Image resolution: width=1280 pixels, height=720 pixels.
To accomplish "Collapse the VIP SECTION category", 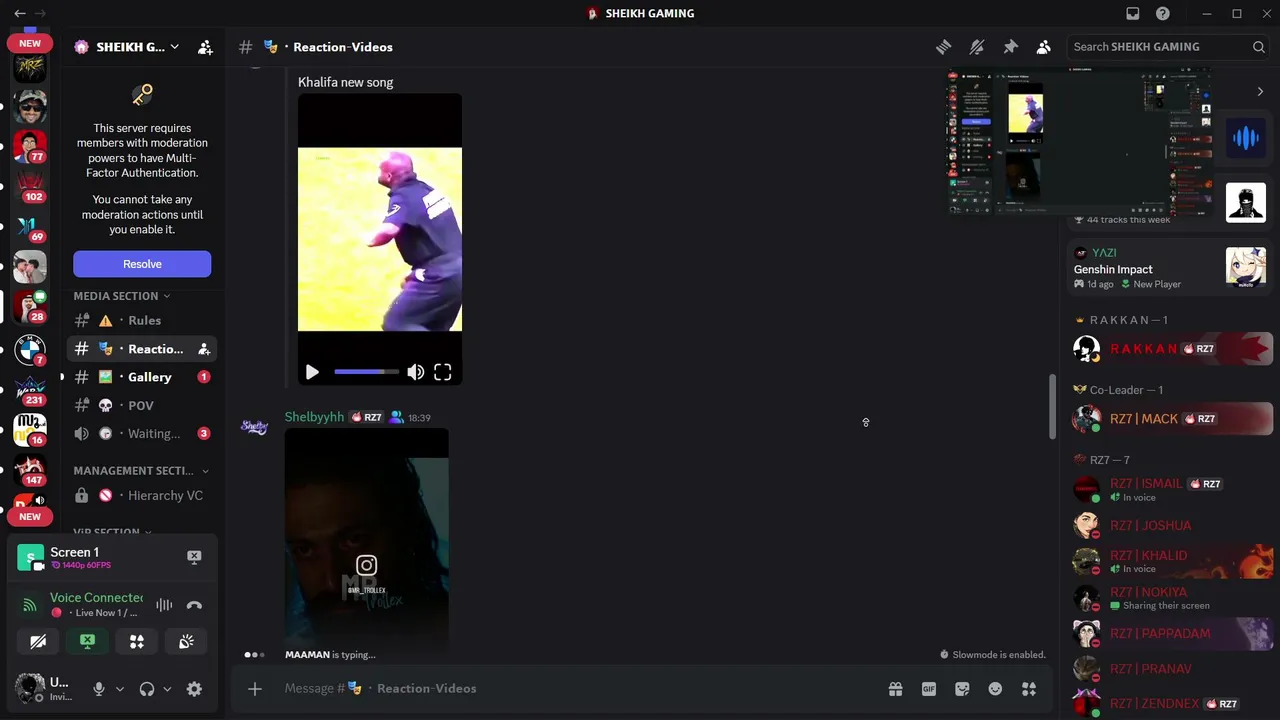I will pos(112,532).
